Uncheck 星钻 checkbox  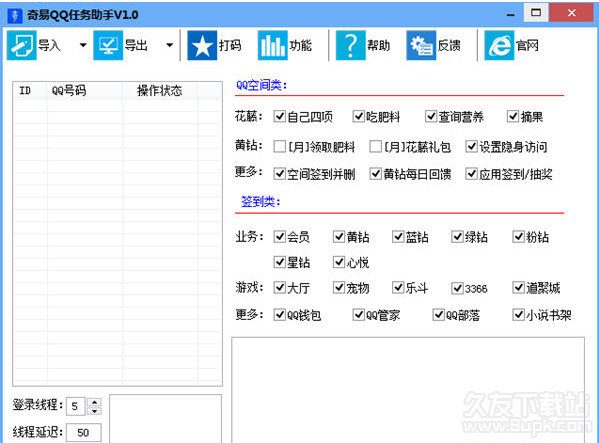pos(280,262)
